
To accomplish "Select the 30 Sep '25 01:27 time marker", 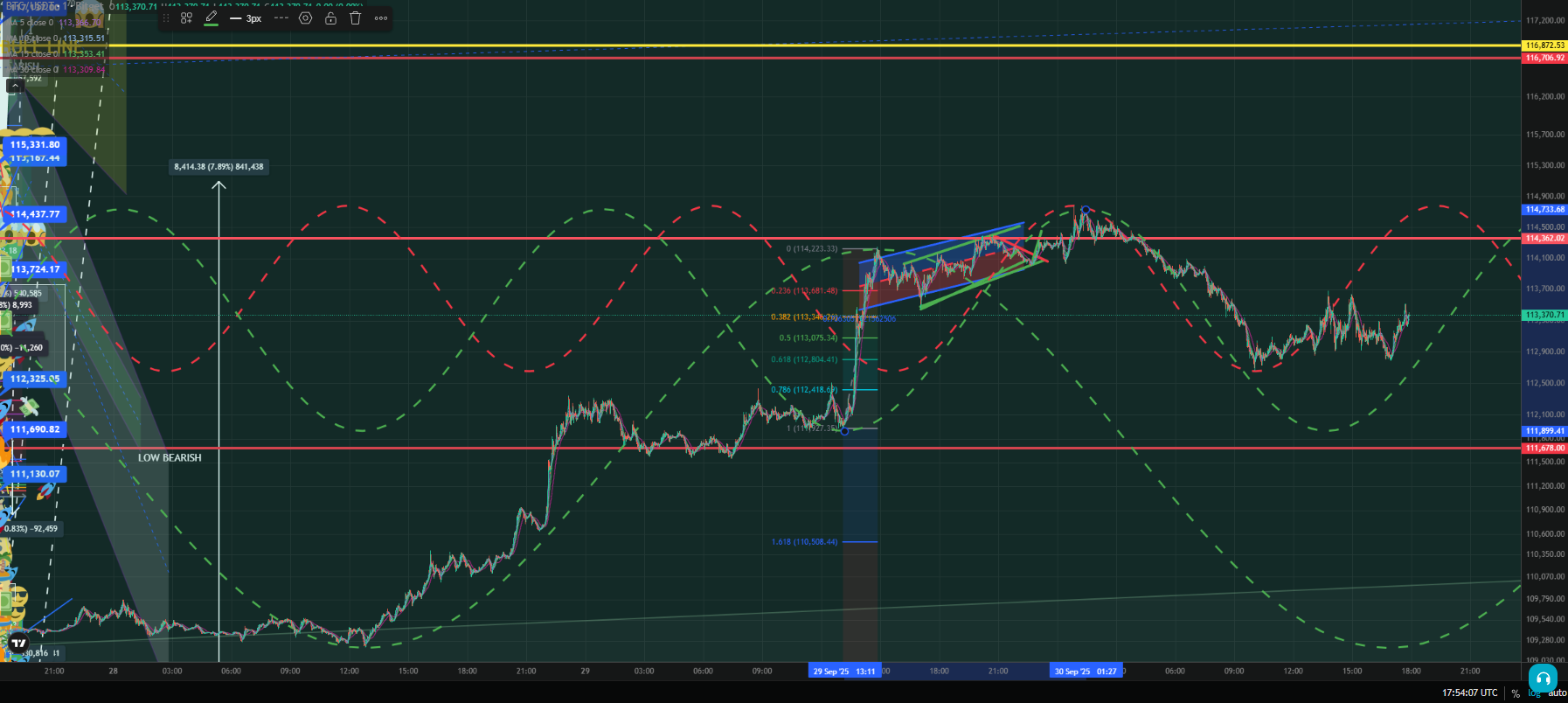I will click(1086, 672).
